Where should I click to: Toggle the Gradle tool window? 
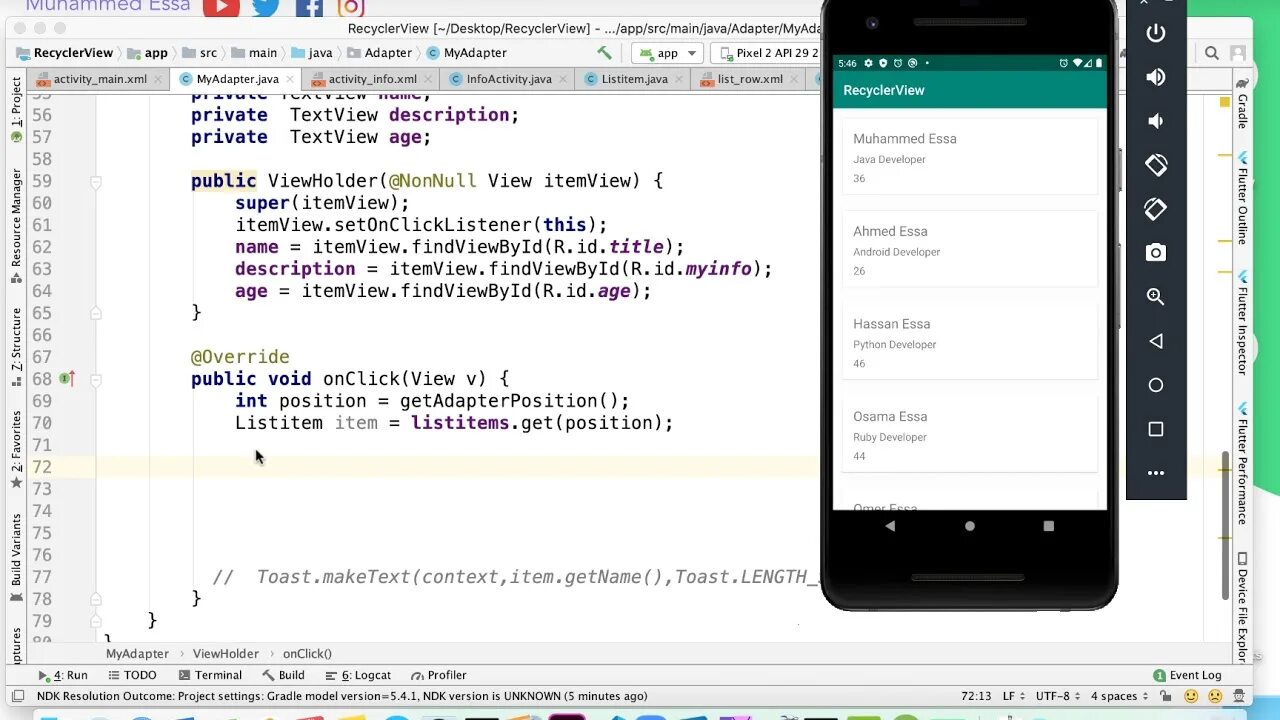(1242, 104)
